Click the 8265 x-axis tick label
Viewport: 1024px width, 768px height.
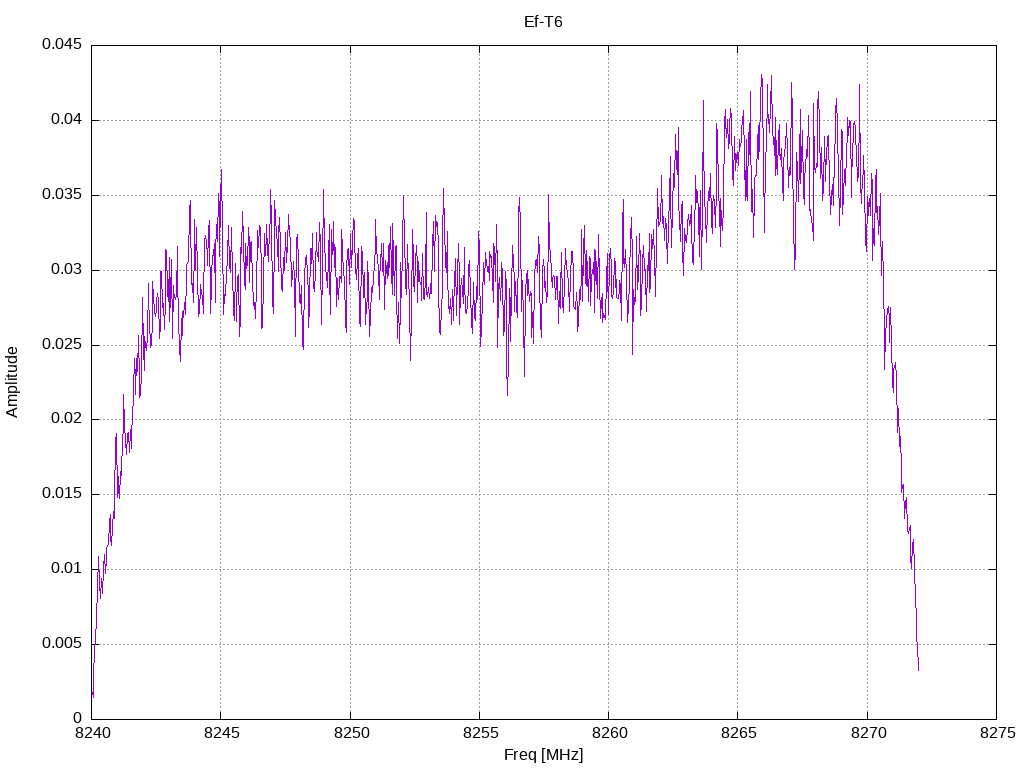[739, 733]
